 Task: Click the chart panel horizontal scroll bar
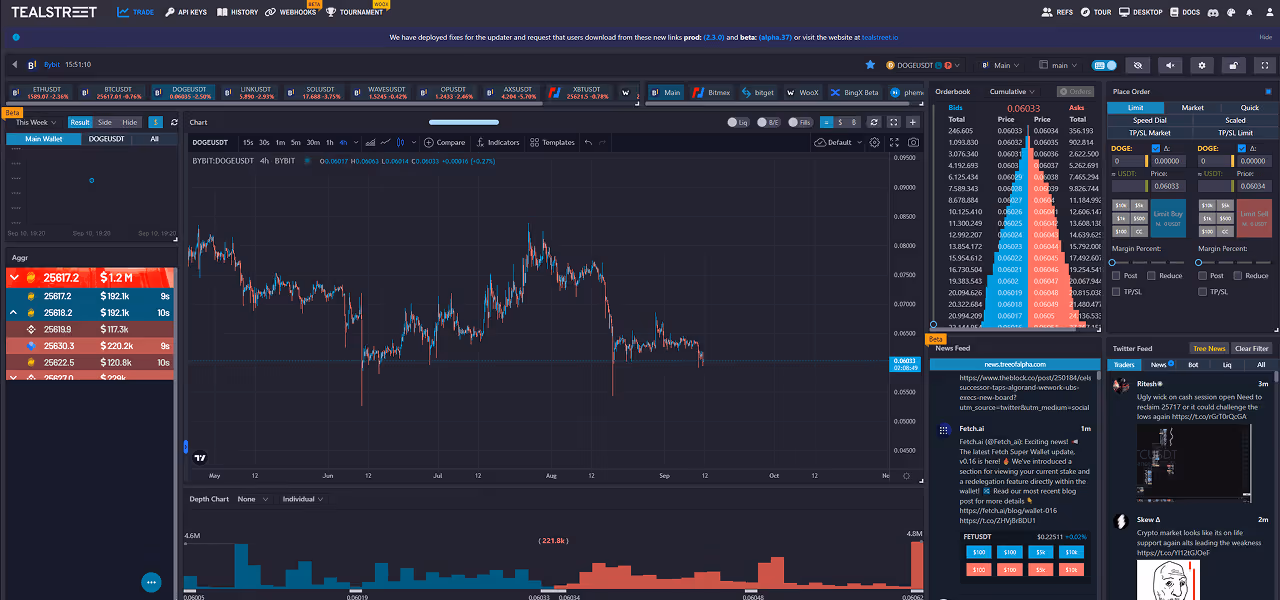click(463, 122)
